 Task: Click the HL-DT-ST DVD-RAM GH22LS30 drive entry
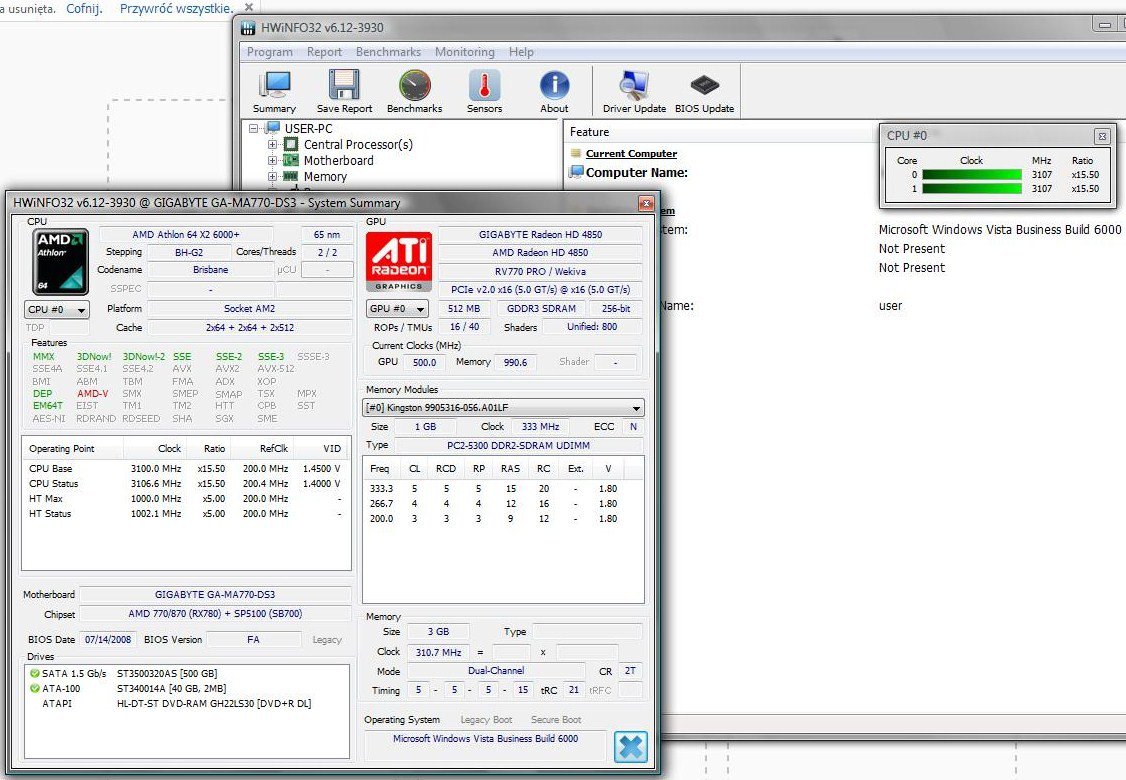pyautogui.click(x=214, y=704)
